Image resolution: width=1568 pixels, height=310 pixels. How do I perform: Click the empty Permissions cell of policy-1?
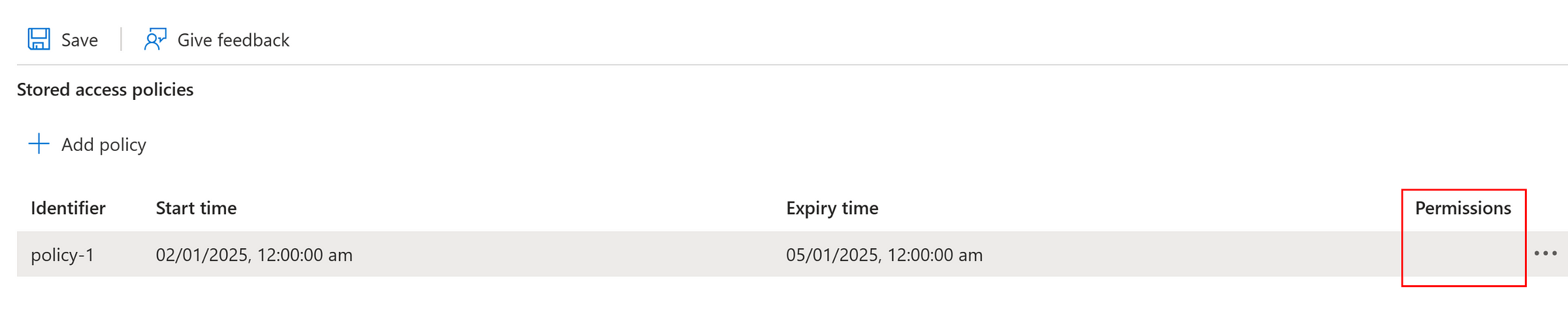click(x=1463, y=254)
